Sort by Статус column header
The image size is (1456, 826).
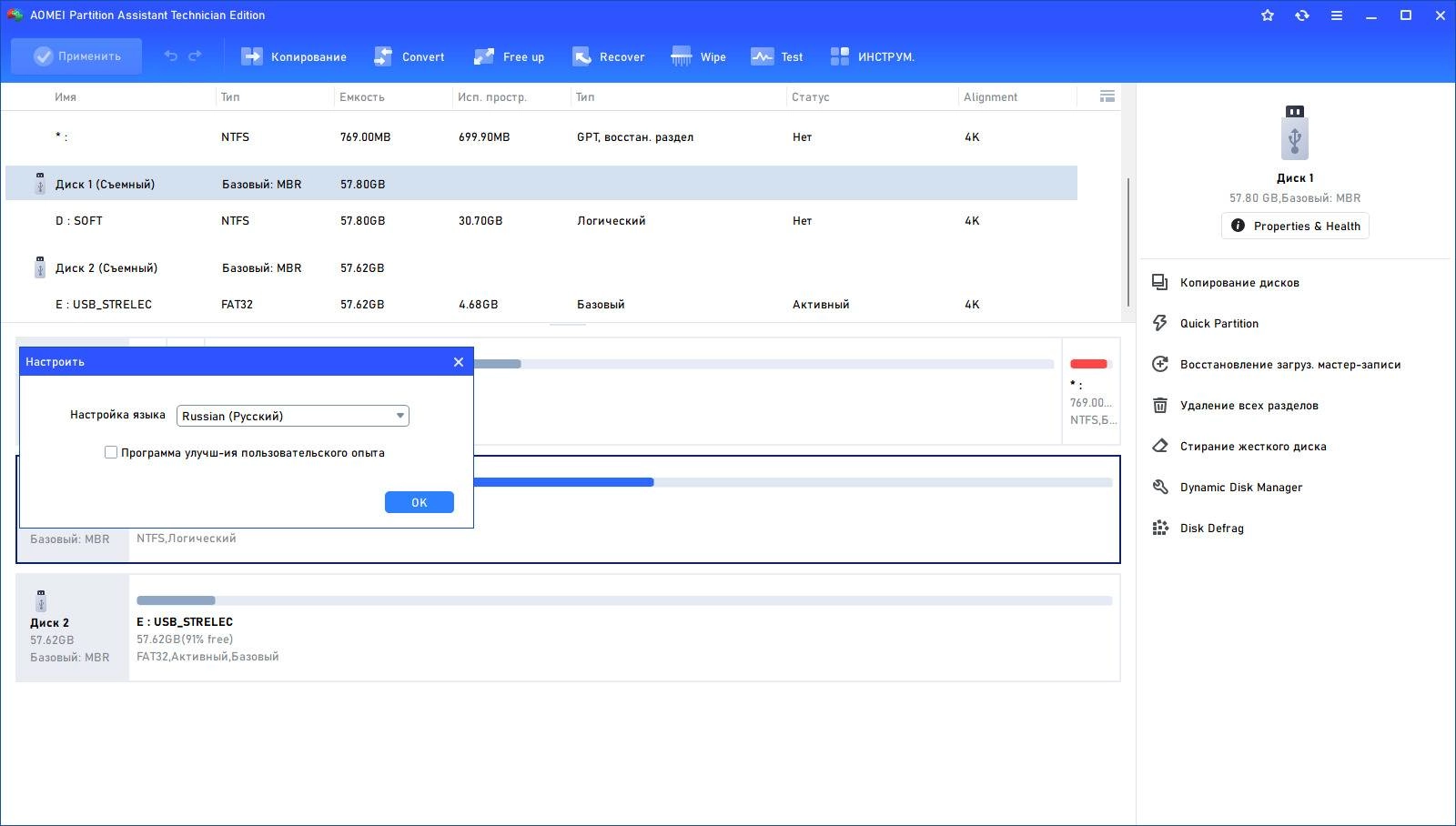click(811, 97)
